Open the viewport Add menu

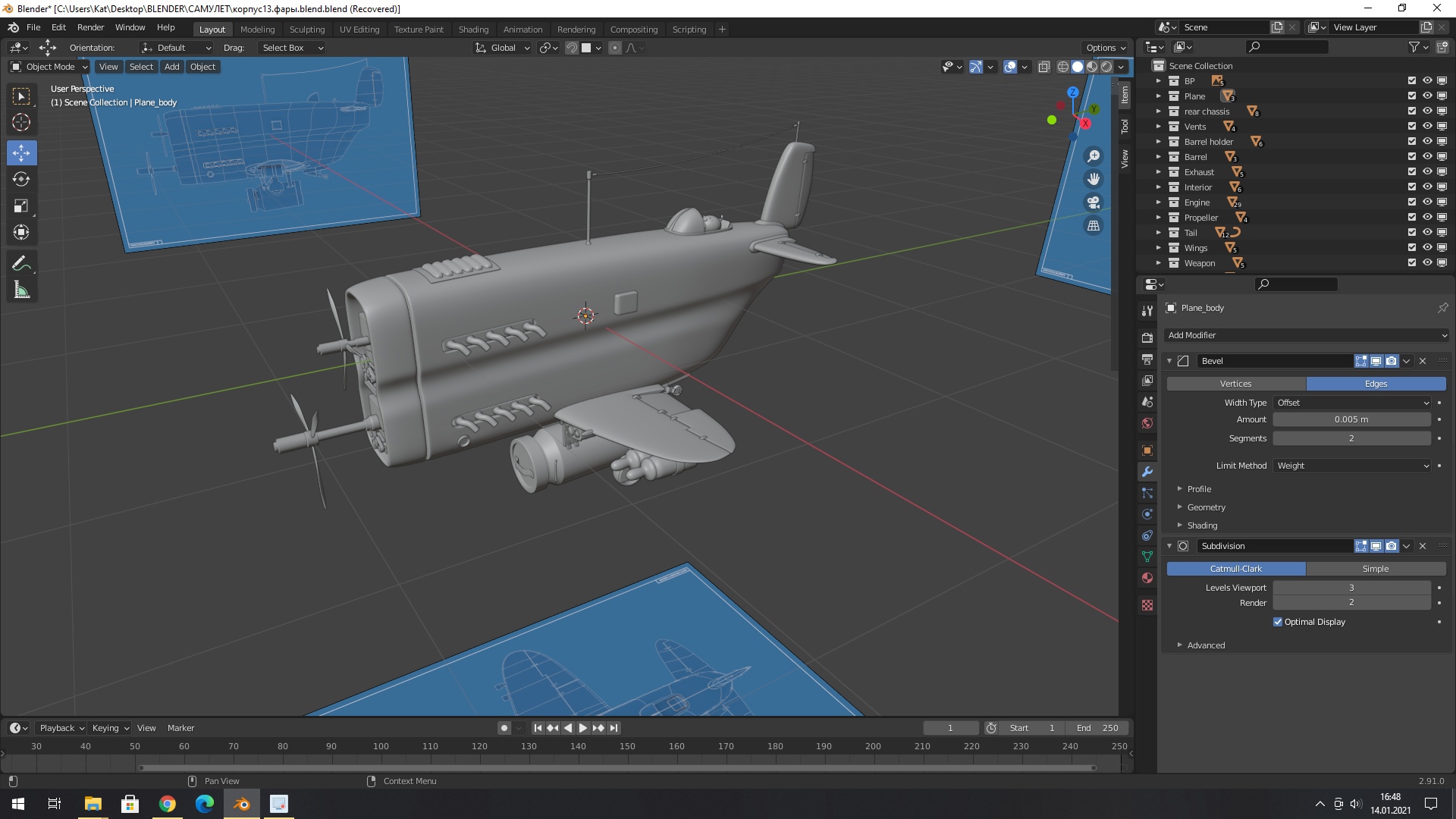pos(172,67)
